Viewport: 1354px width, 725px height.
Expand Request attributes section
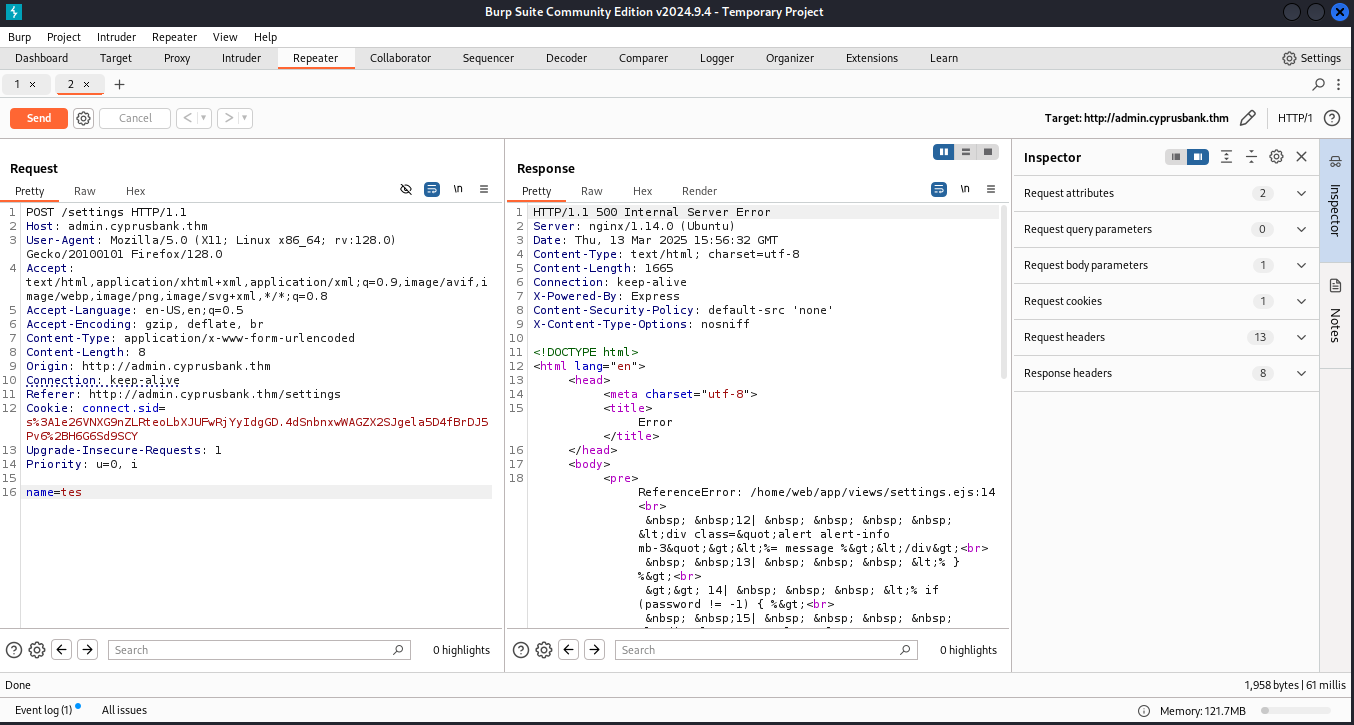click(1166, 193)
